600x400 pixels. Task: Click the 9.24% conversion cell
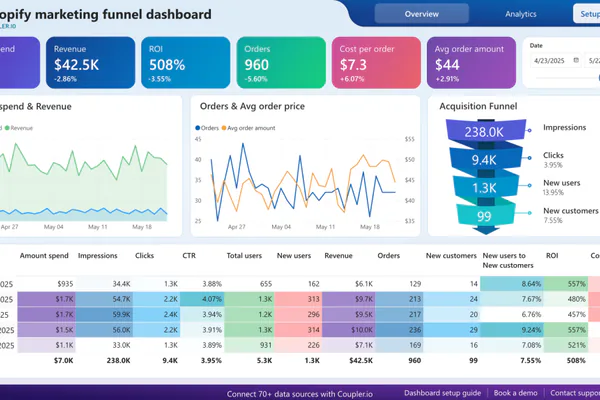(512, 330)
